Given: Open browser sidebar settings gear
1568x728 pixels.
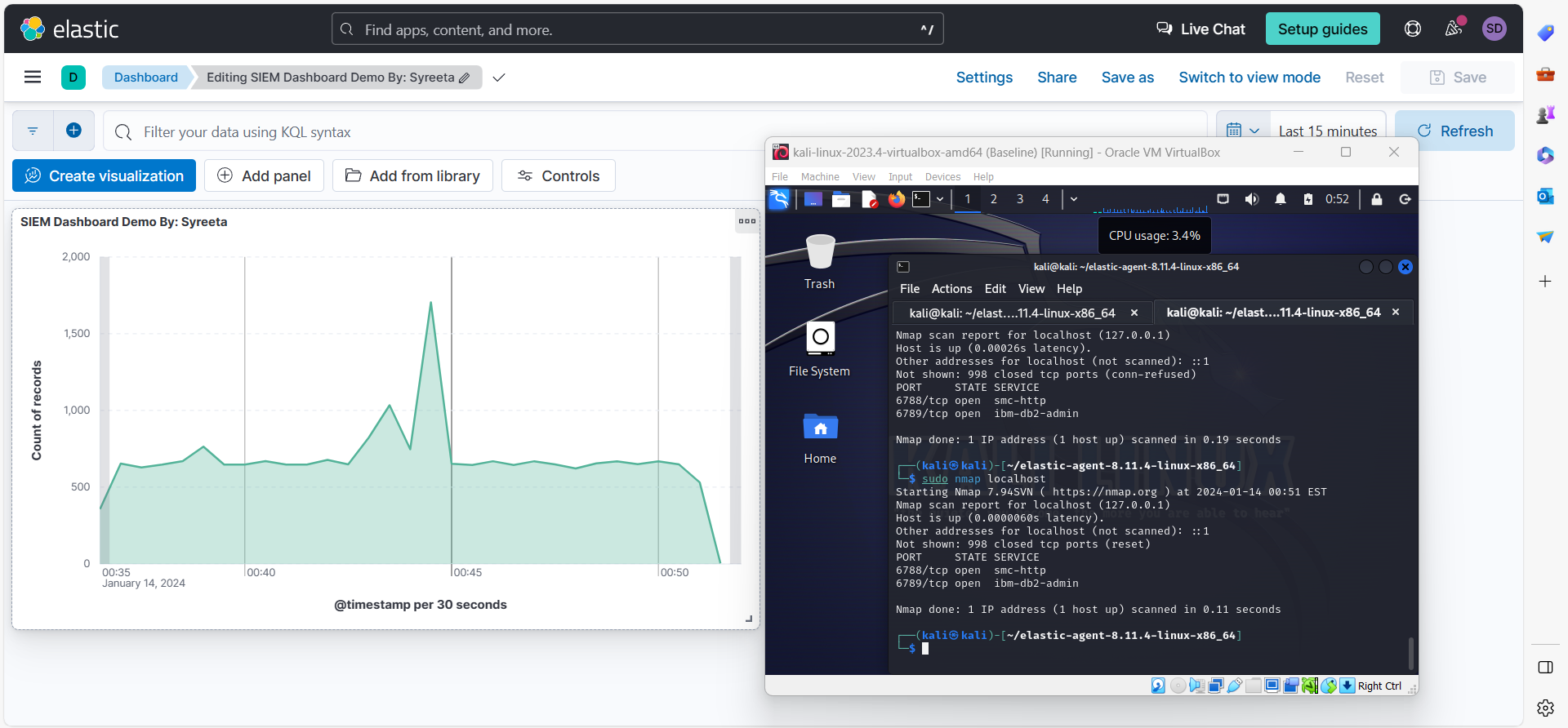Looking at the screenshot, I should 1545,708.
